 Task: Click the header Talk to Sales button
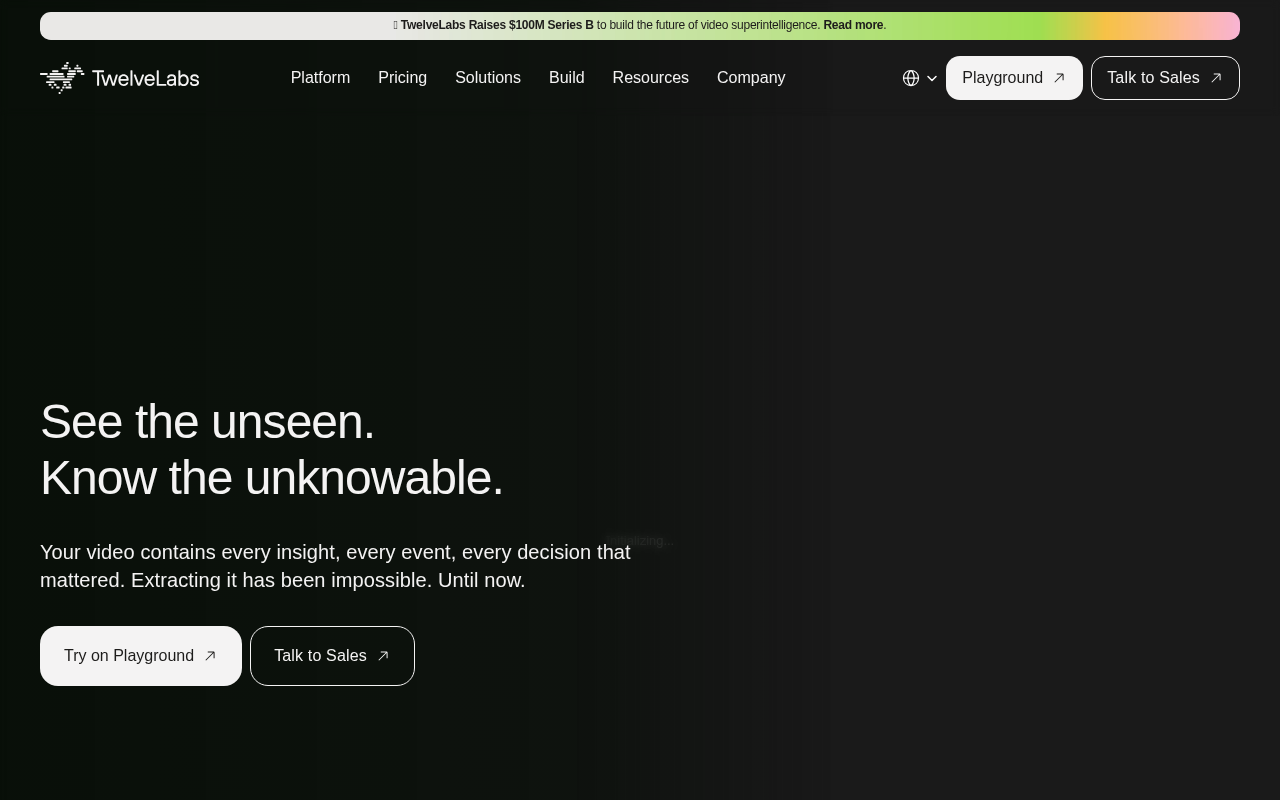1165,78
